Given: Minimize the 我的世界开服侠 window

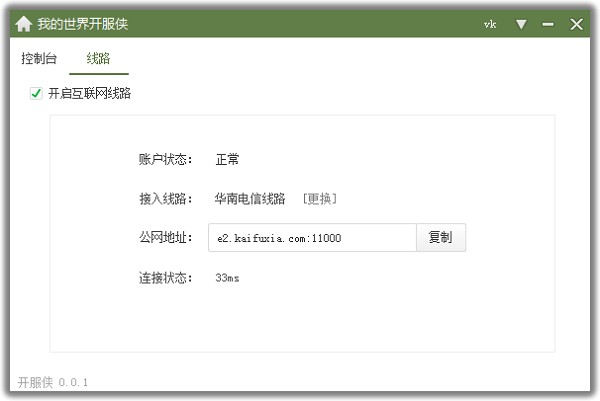Looking at the screenshot, I should [548, 24].
